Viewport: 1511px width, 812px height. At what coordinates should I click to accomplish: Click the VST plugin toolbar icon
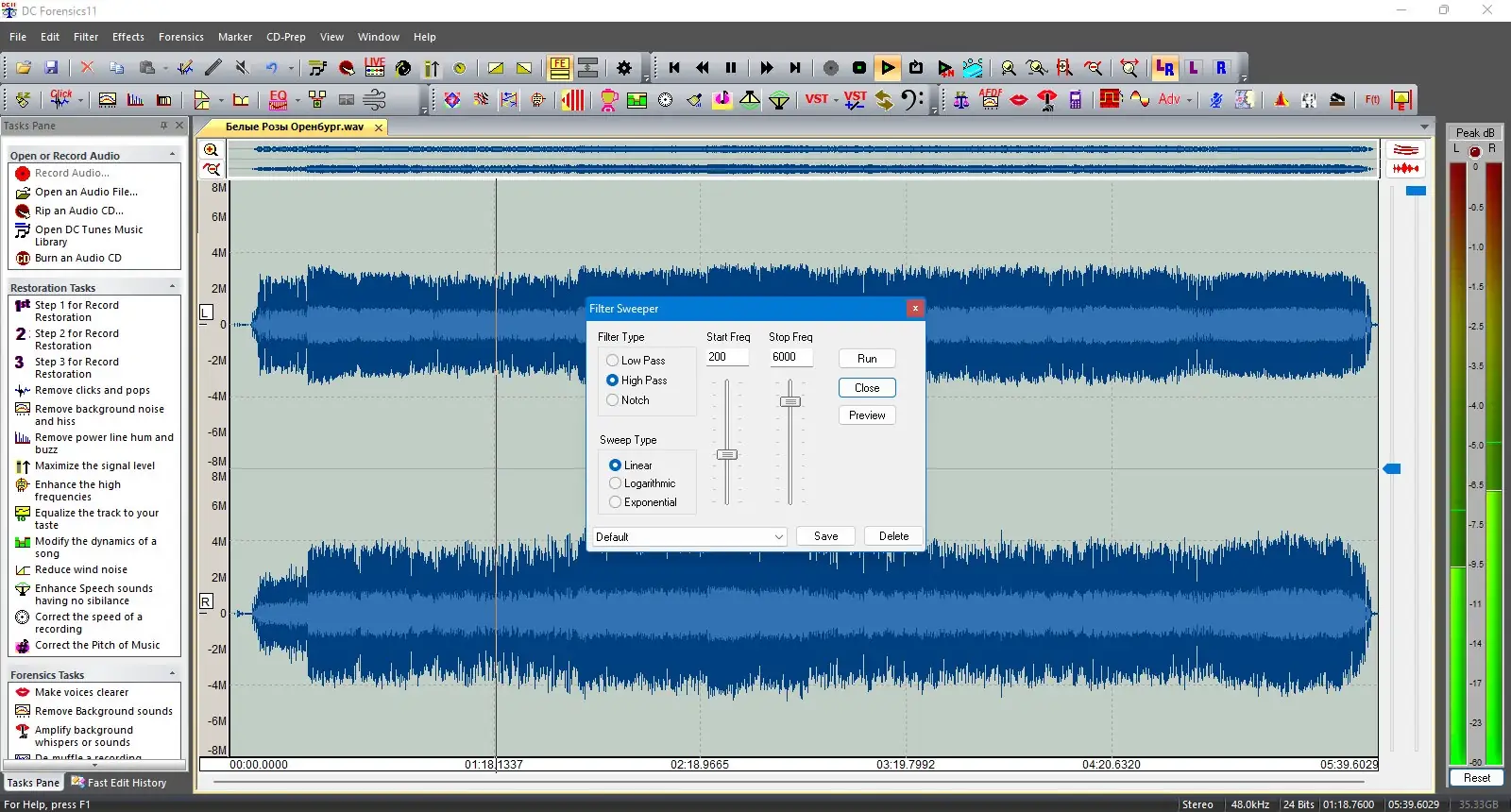pos(817,99)
